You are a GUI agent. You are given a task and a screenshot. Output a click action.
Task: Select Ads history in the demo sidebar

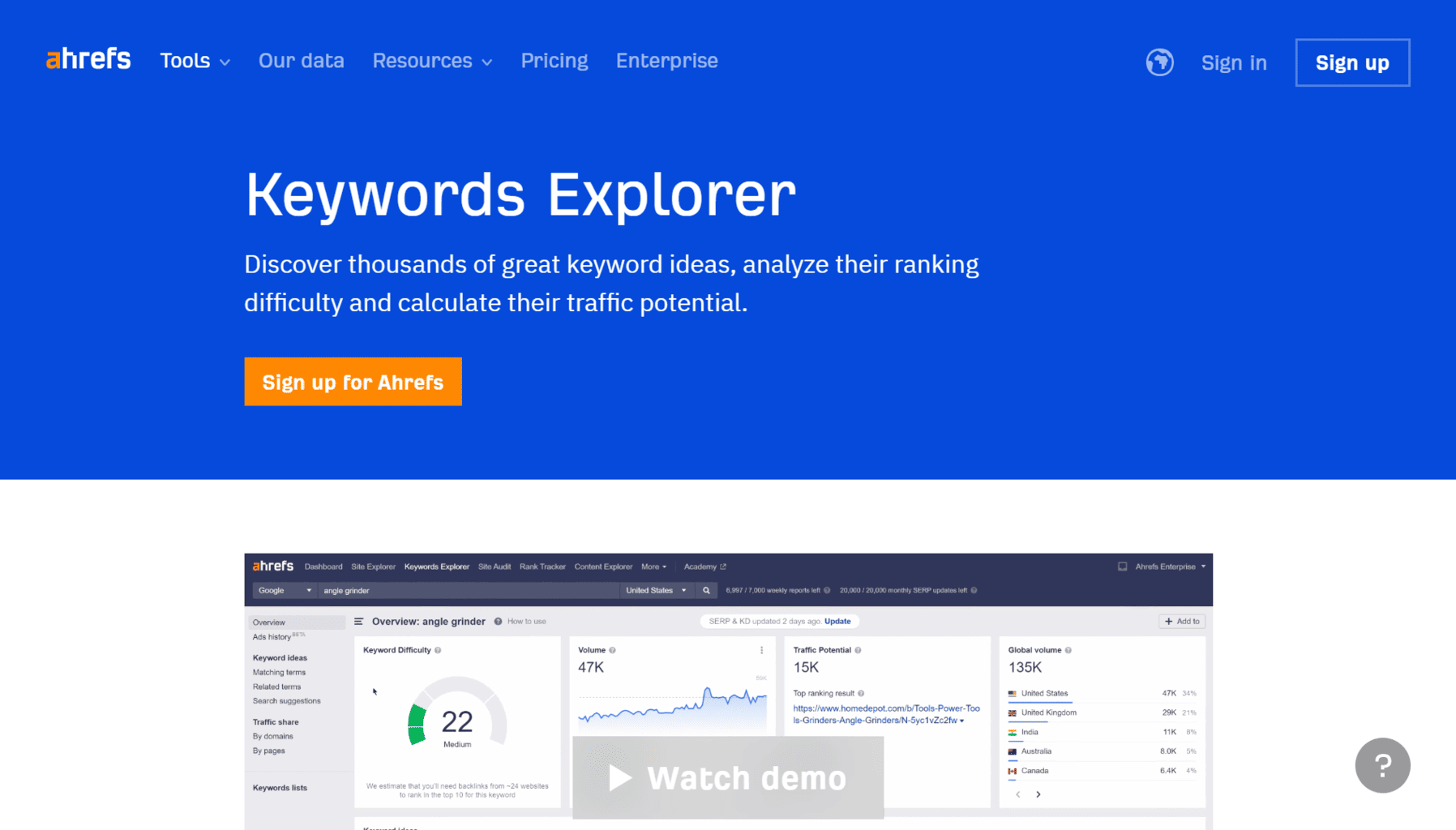click(272, 637)
